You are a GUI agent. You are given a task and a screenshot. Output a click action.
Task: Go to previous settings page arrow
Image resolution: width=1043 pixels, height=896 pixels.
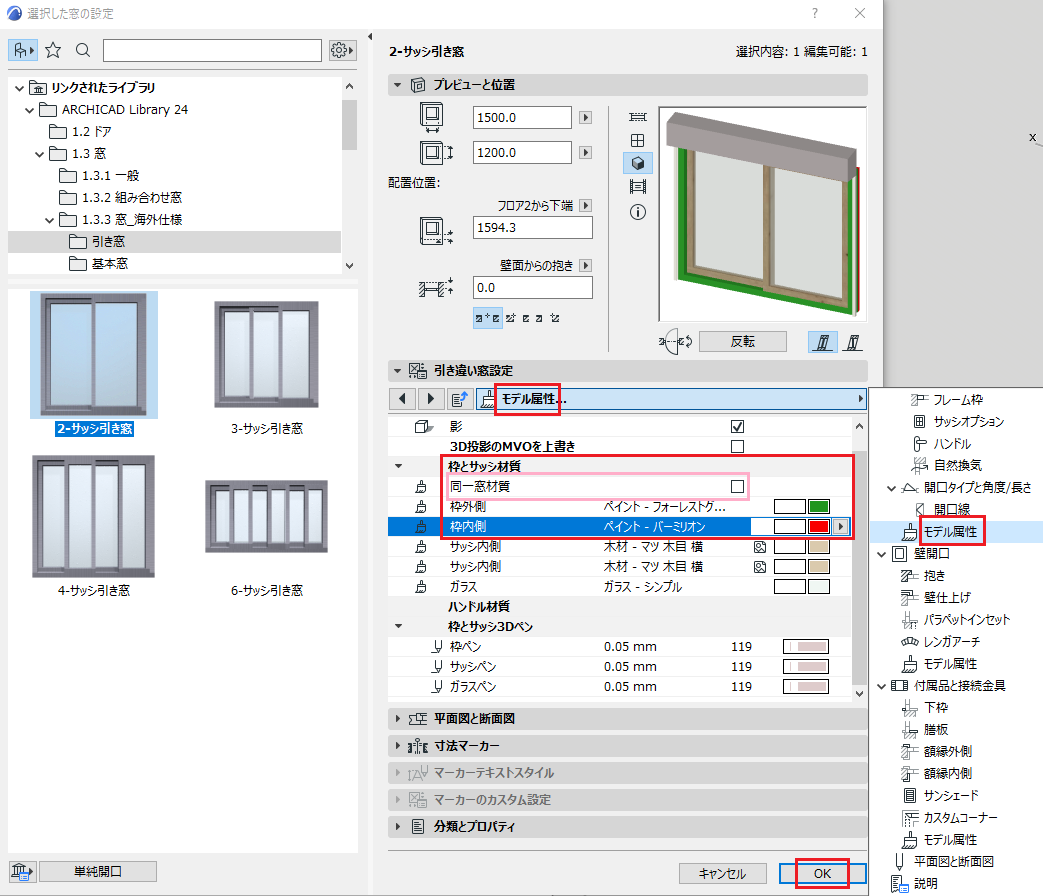tap(402, 398)
